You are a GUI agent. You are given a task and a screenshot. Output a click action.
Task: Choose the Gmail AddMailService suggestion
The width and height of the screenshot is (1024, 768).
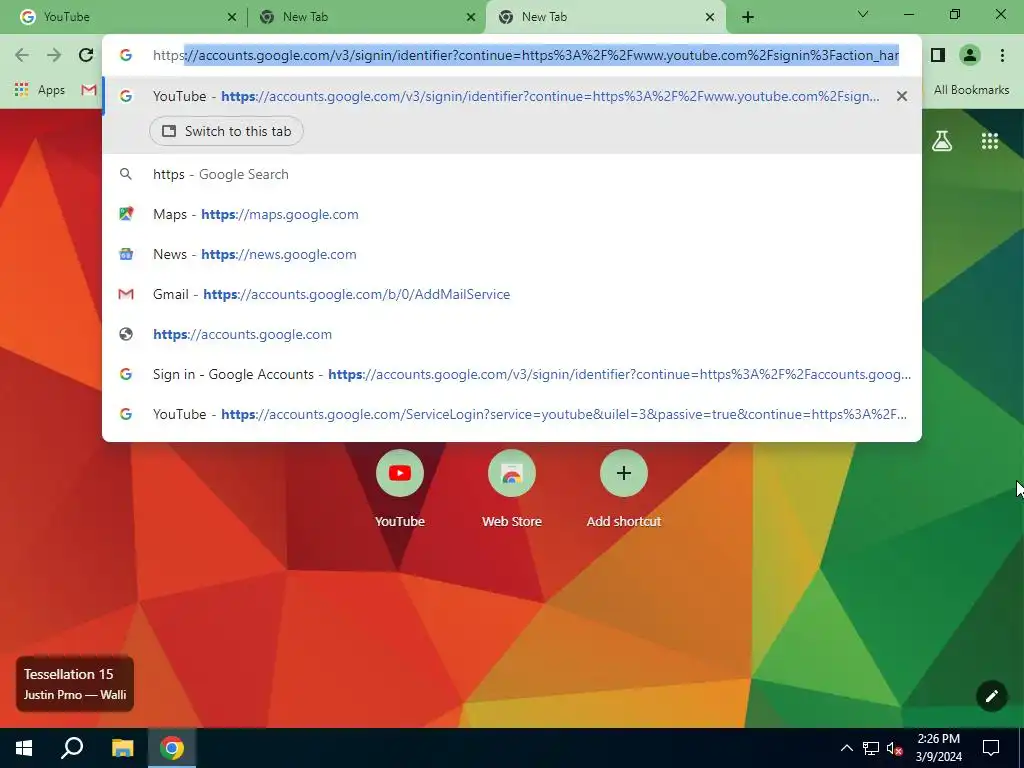(x=512, y=295)
